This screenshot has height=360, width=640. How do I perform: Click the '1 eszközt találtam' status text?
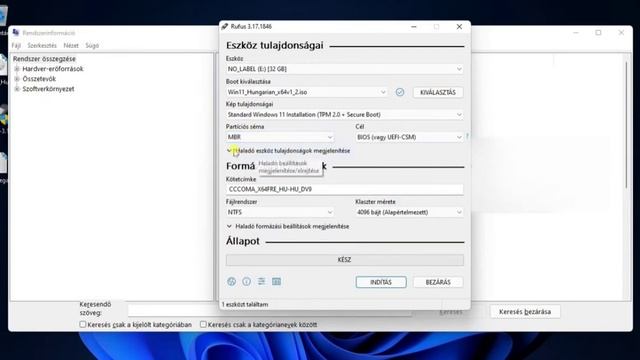pyautogui.click(x=245, y=304)
